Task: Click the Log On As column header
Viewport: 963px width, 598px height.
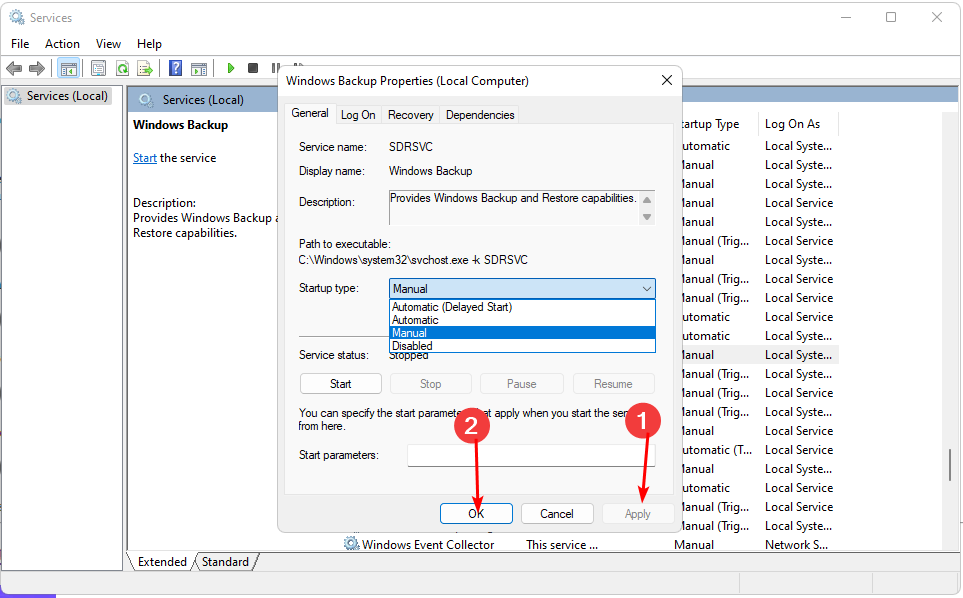Action: [798, 124]
